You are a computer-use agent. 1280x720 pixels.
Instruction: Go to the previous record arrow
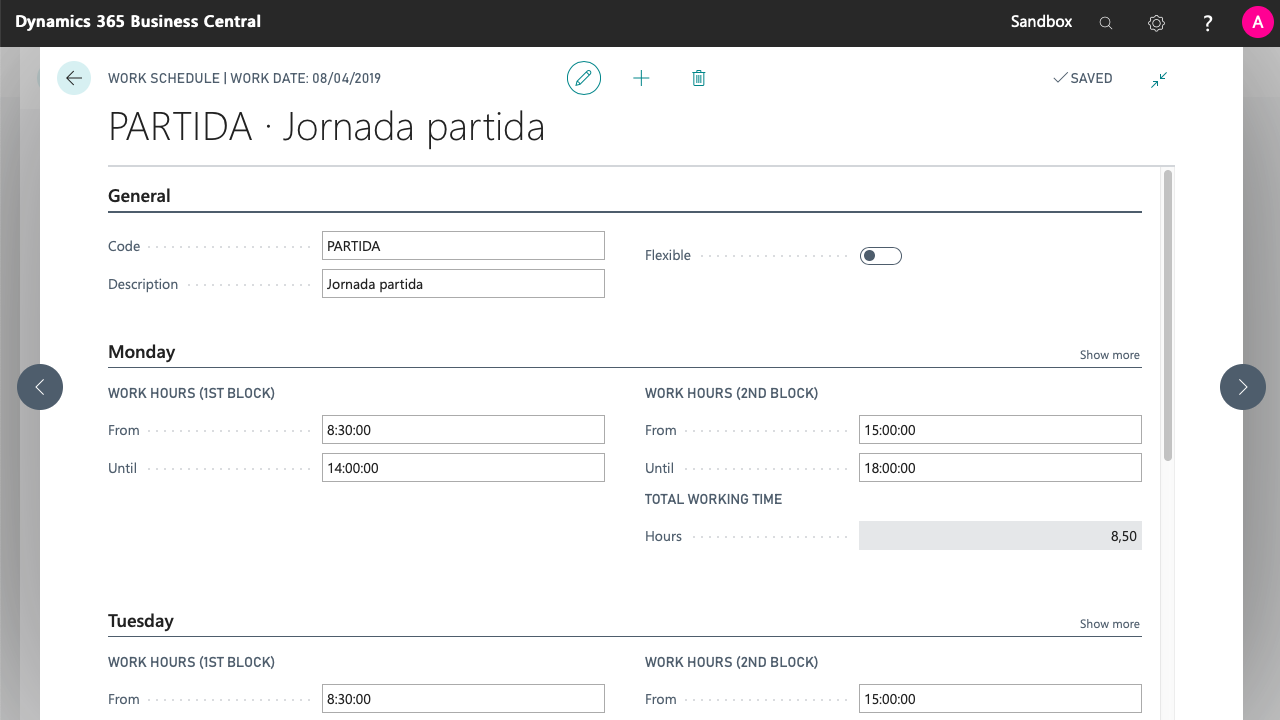pyautogui.click(x=40, y=387)
